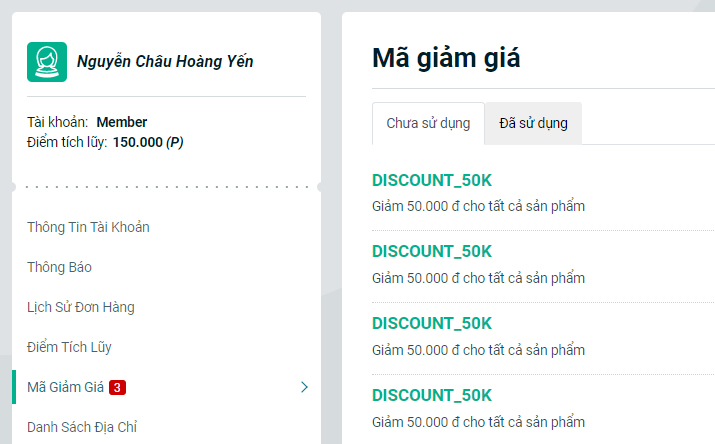The height and width of the screenshot is (444, 715).
Task: Open the Điểm Tích Lũy sidebar item
Action: (x=69, y=347)
